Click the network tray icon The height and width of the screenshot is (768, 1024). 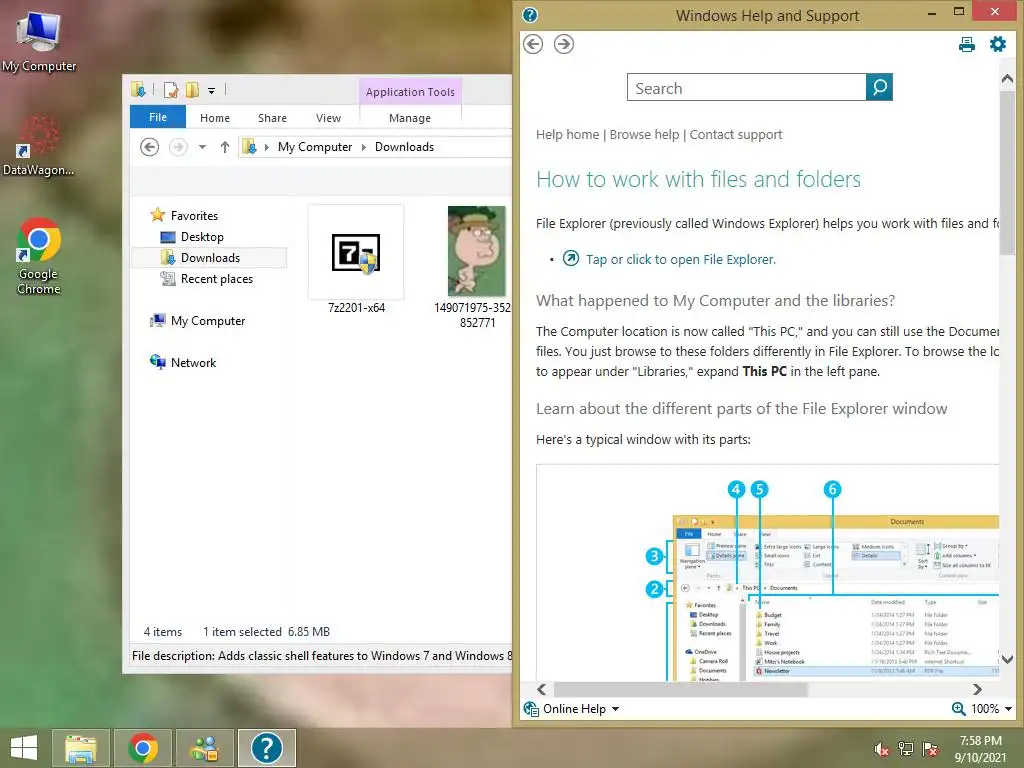click(x=906, y=749)
